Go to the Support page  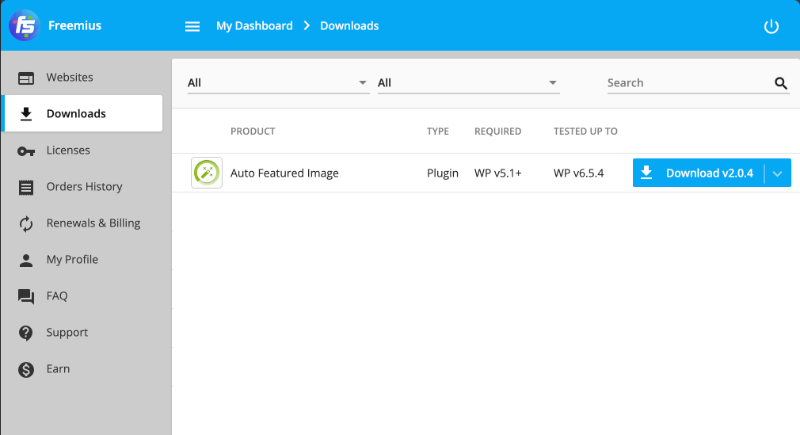coord(82,332)
